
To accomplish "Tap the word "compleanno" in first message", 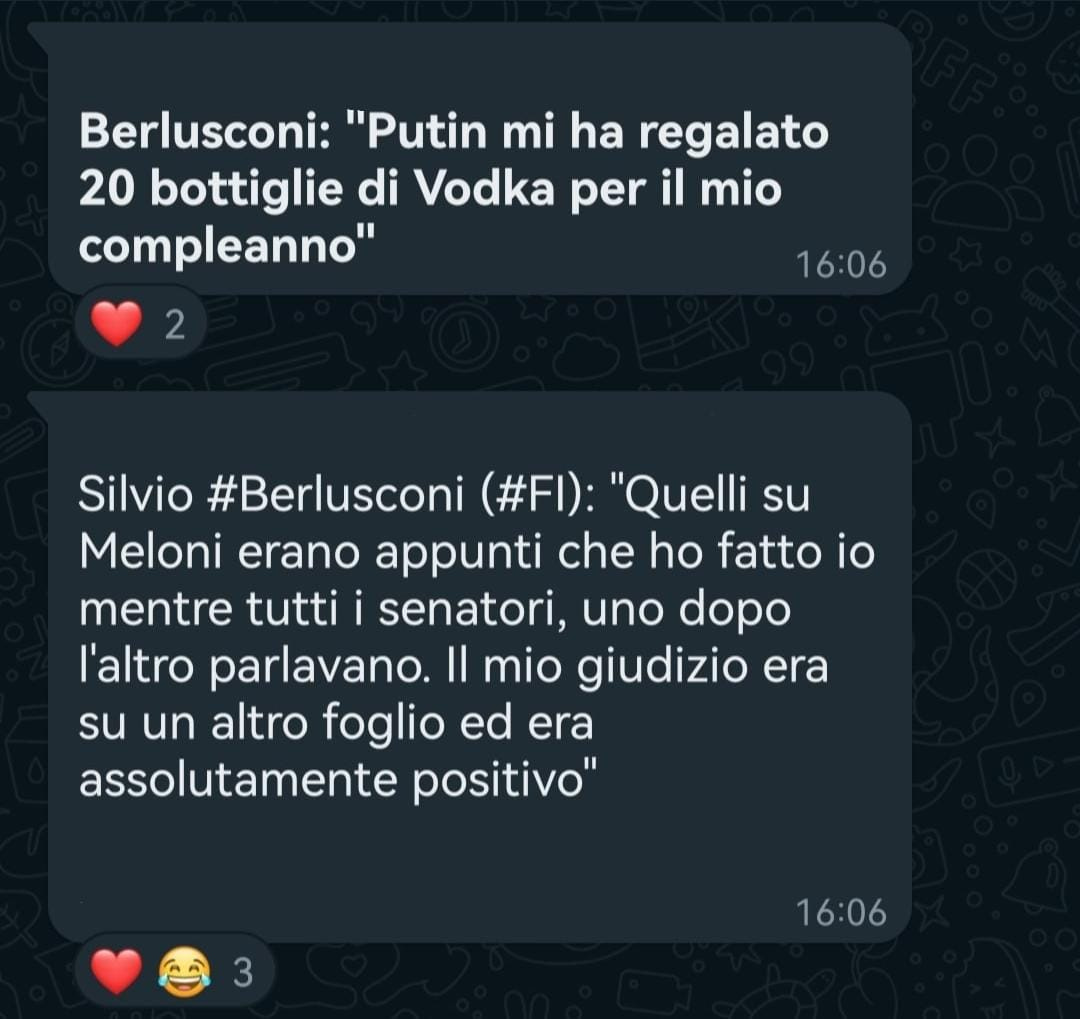I will point(218,247).
